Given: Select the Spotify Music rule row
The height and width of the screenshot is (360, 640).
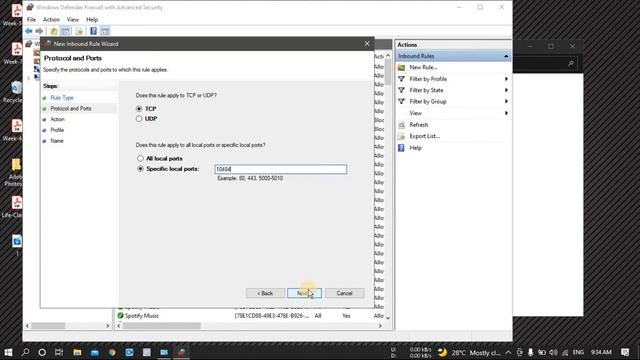Looking at the screenshot, I should coord(251,316).
